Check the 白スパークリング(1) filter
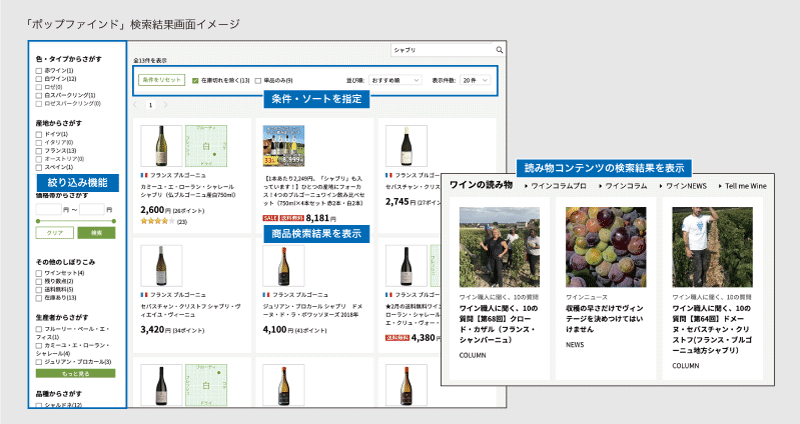The width and height of the screenshot is (800, 424). (x=39, y=95)
